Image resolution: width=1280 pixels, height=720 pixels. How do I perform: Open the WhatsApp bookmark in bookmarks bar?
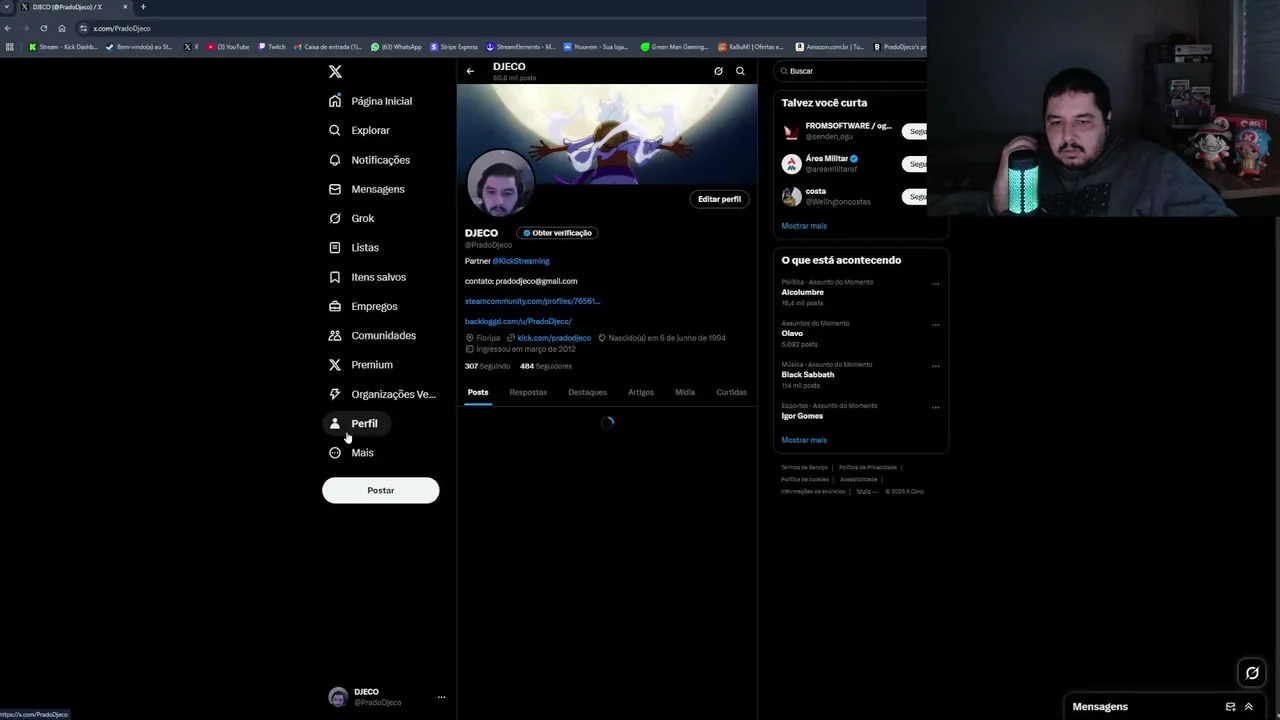click(396, 47)
